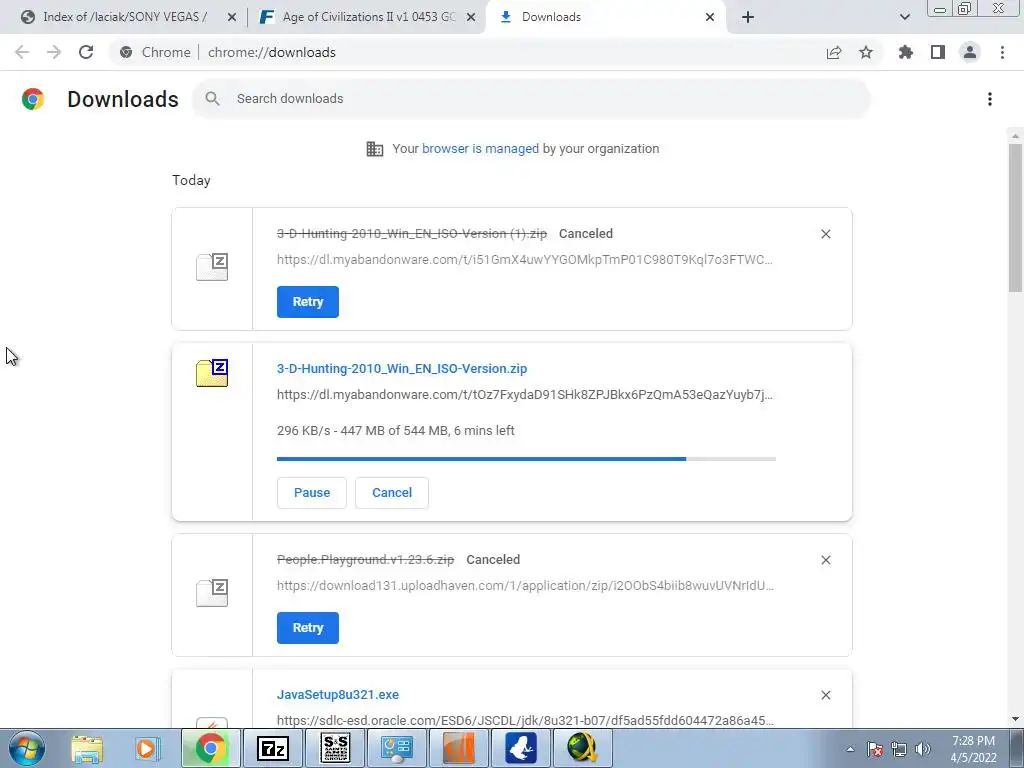Viewport: 1024px width, 768px height.
Task: Click the yellow zip file icon of active download
Action: click(x=212, y=373)
